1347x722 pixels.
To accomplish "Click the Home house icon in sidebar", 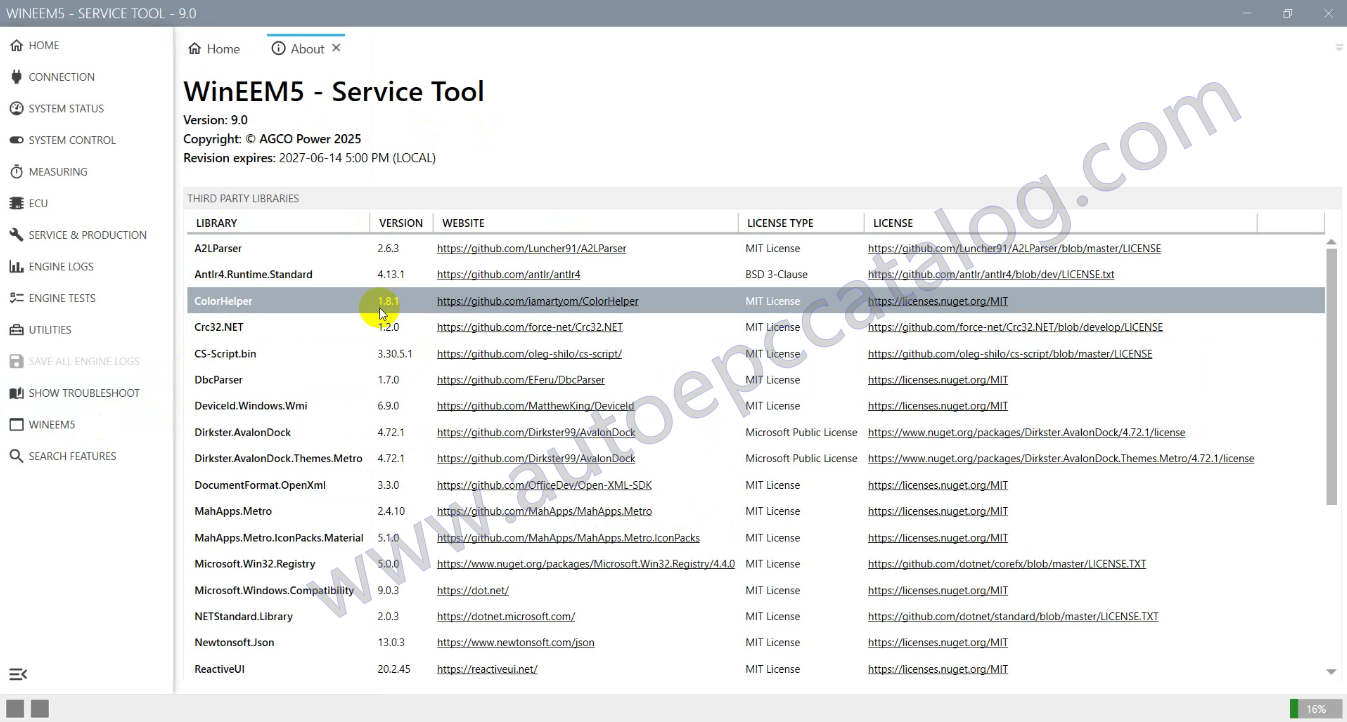I will pyautogui.click(x=16, y=45).
